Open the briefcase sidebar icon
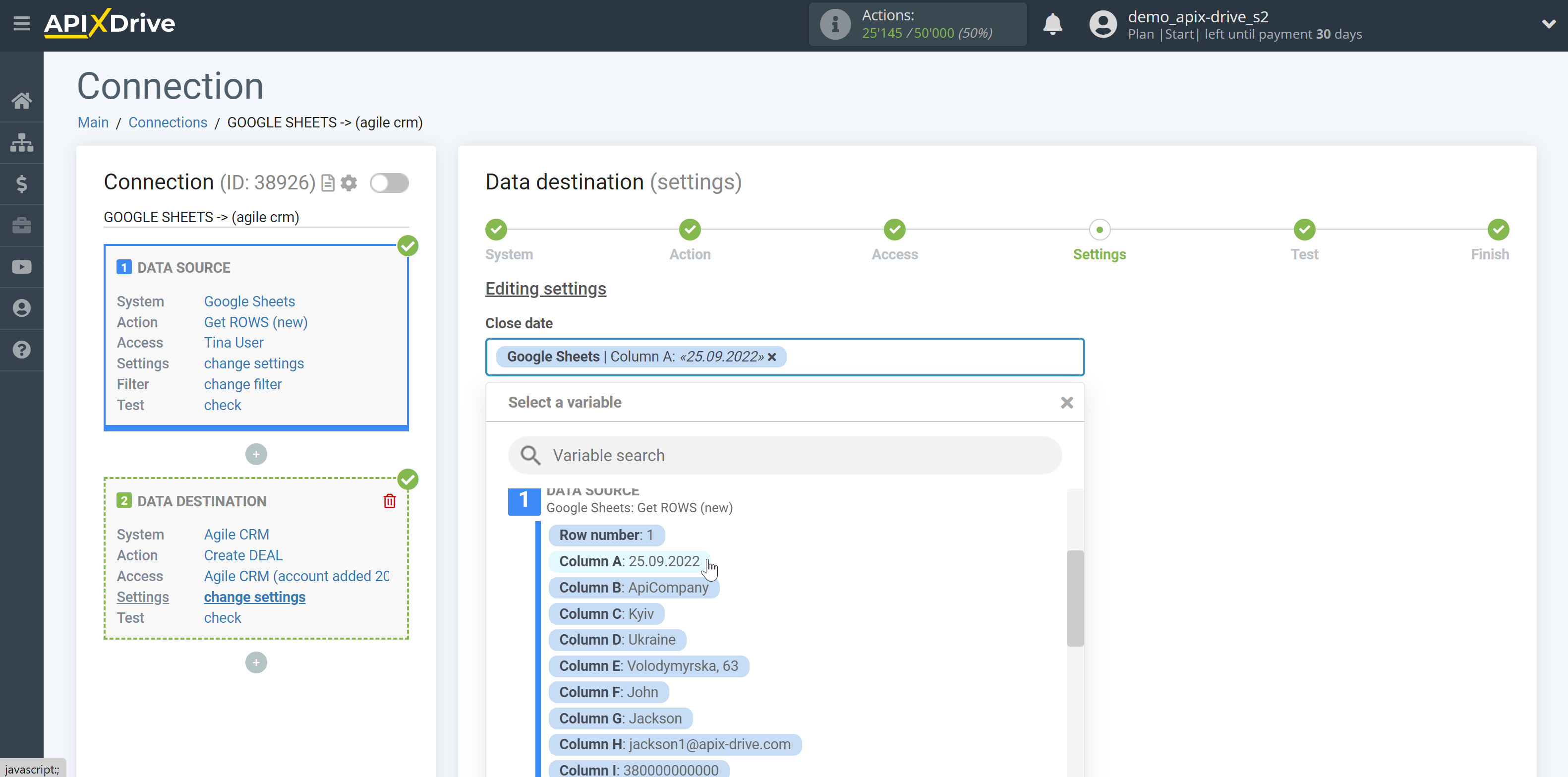Image resolution: width=1568 pixels, height=777 pixels. tap(21, 225)
